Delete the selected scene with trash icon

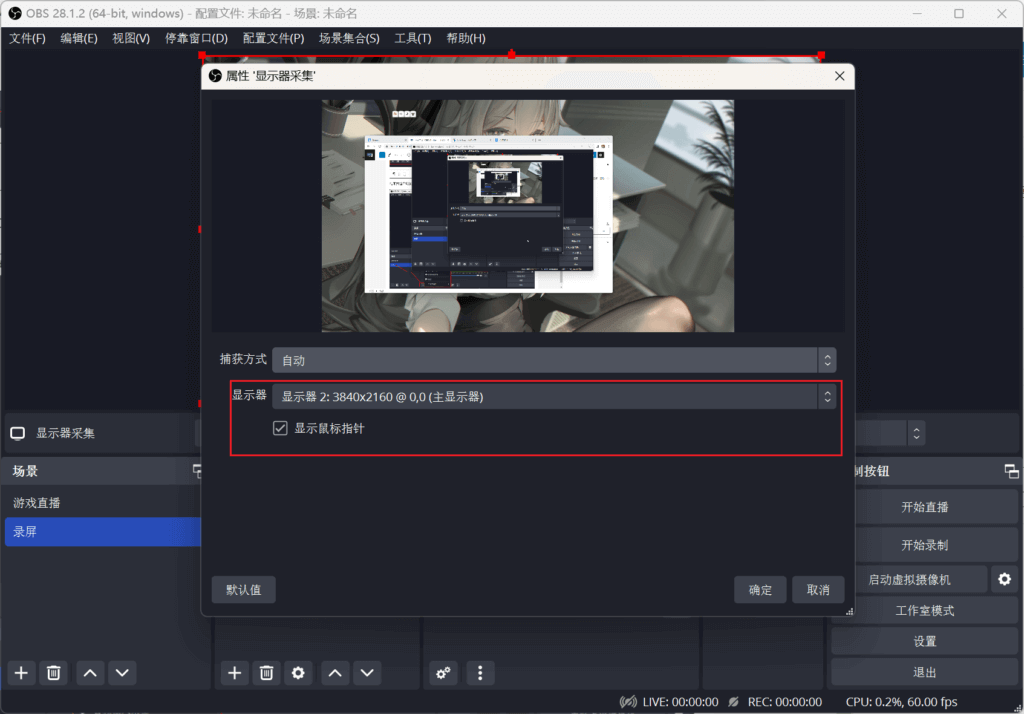(54, 673)
